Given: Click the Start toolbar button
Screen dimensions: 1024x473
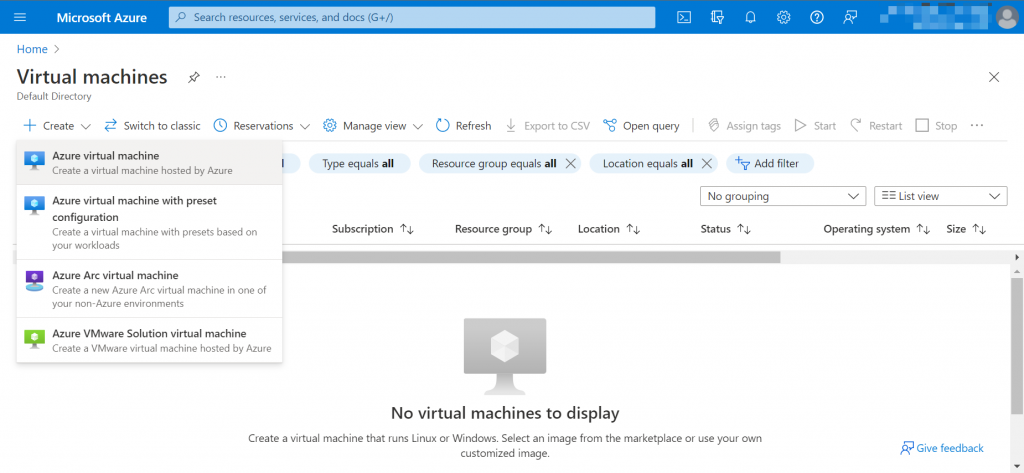Looking at the screenshot, I should (815, 125).
